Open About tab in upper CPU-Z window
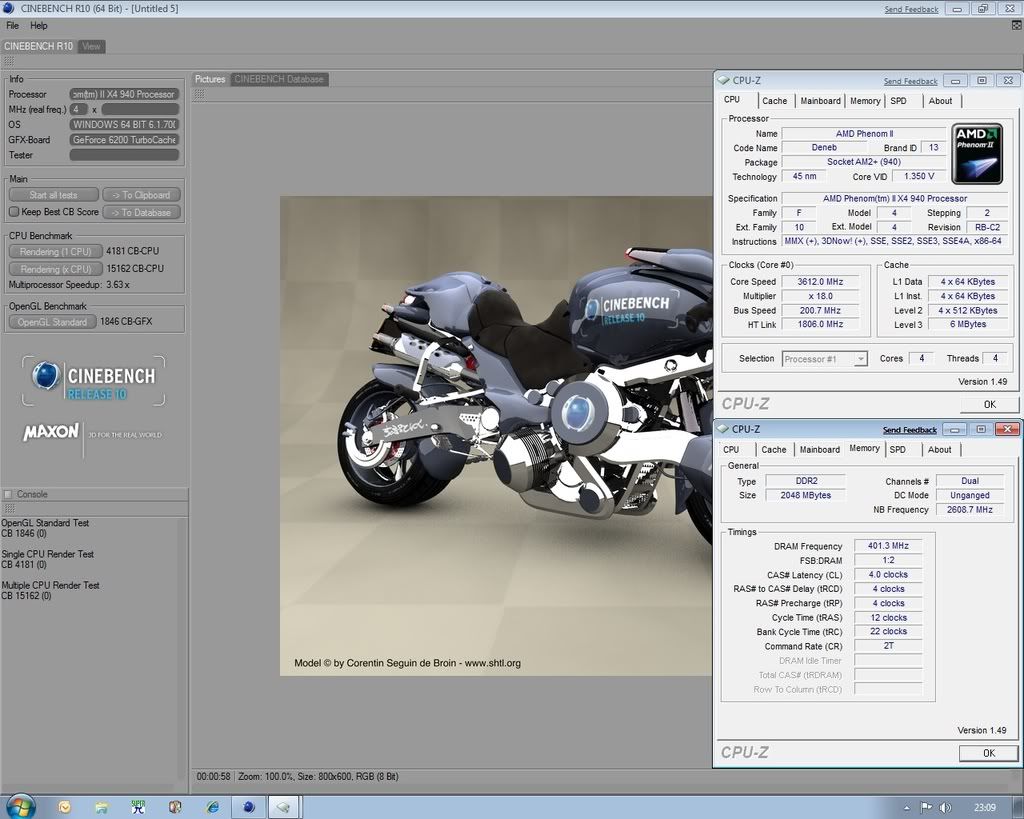The image size is (1024, 819). [x=940, y=101]
